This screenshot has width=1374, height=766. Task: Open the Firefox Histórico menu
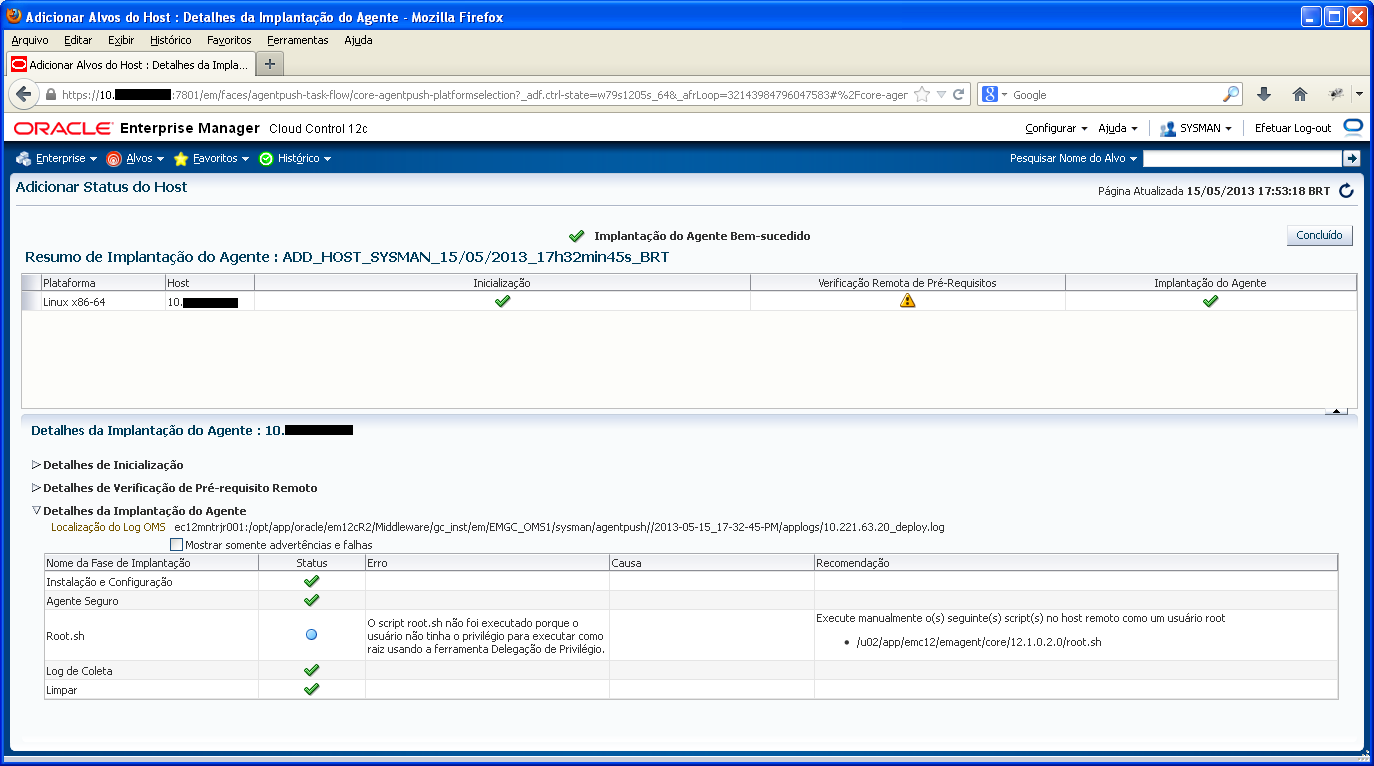pyautogui.click(x=171, y=40)
